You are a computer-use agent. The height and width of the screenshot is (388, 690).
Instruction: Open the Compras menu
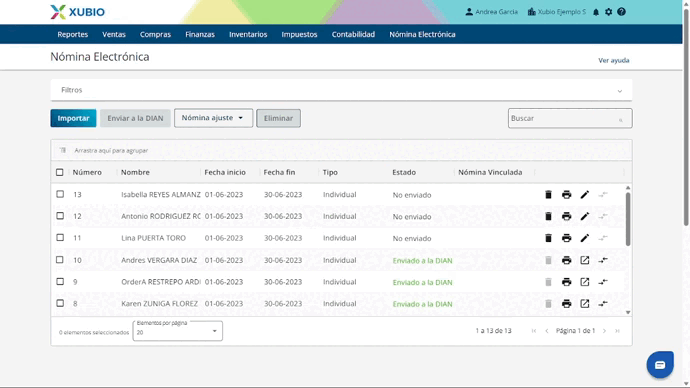tap(155, 34)
